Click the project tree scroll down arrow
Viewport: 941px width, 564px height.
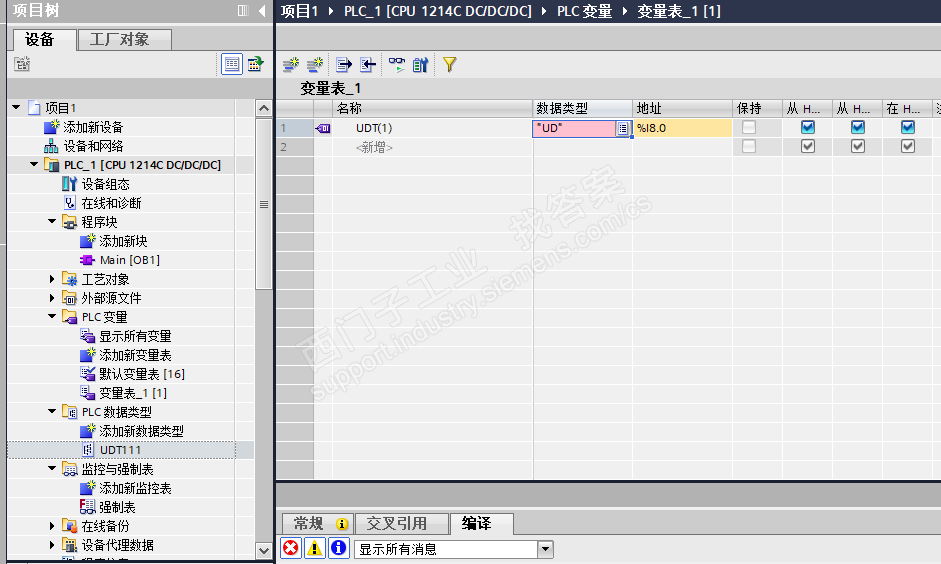point(263,550)
